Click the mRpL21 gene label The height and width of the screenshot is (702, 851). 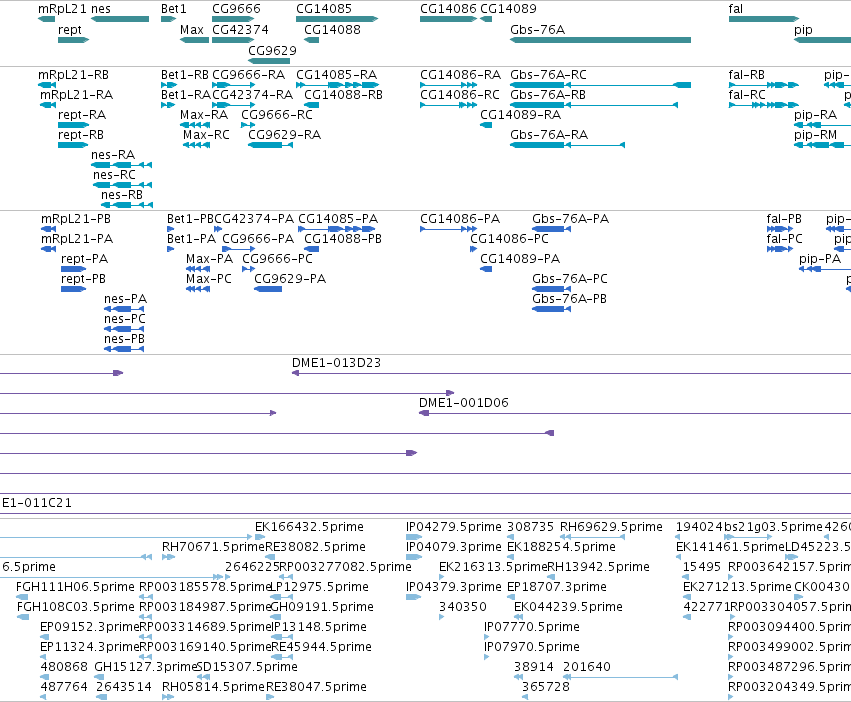[62, 9]
